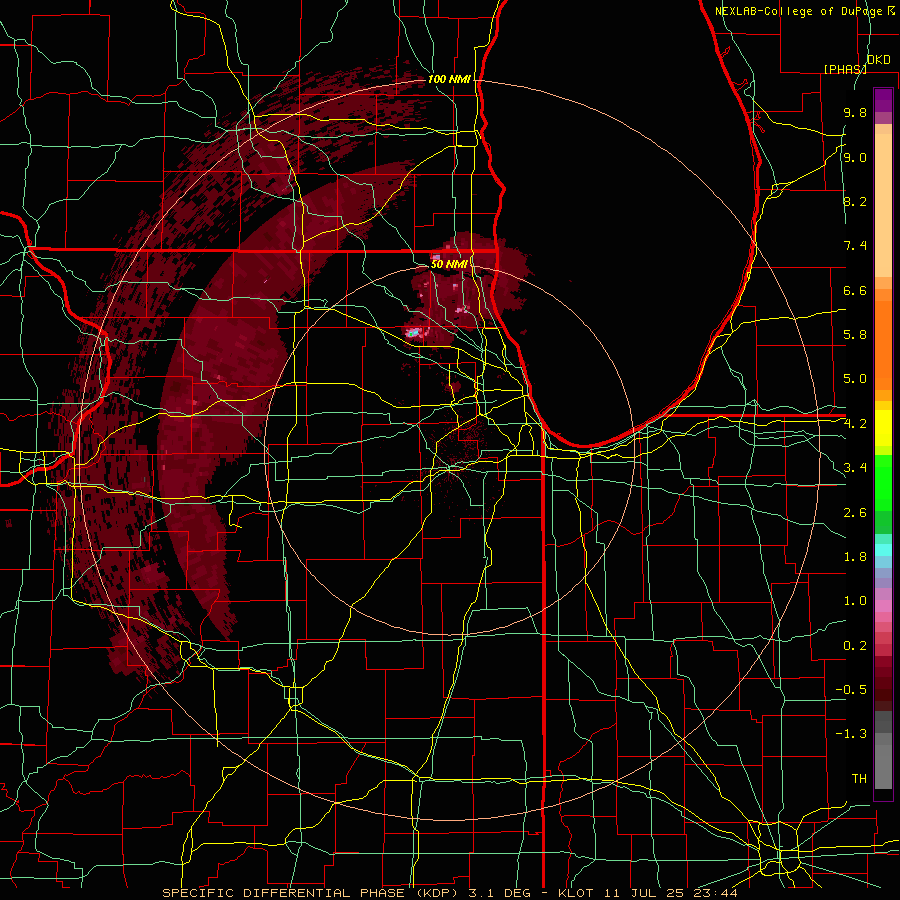Select the 0.2 value on the color scale
This screenshot has height=900, width=900.
point(855,646)
